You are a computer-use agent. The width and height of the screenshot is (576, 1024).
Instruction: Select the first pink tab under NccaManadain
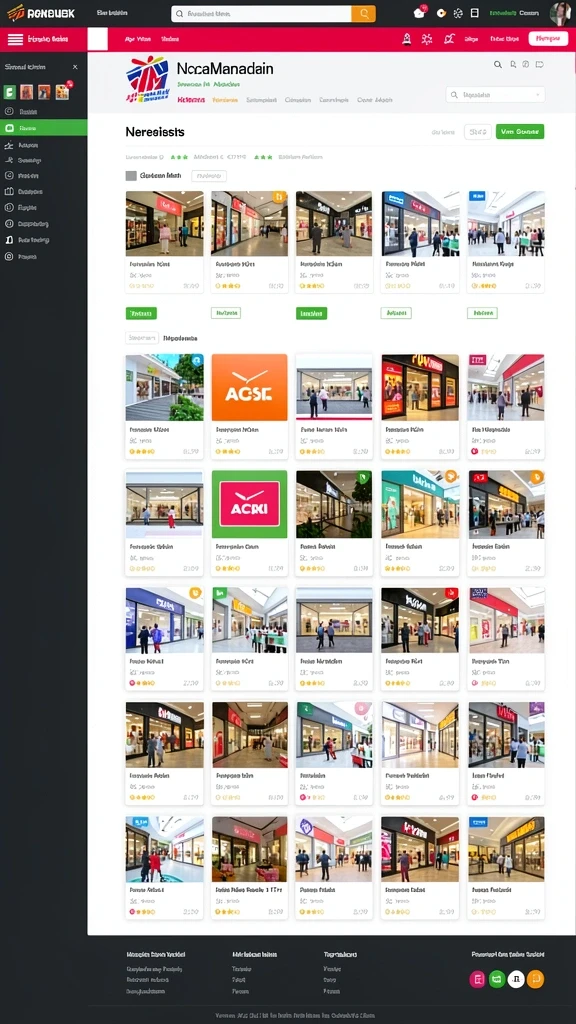pos(191,100)
